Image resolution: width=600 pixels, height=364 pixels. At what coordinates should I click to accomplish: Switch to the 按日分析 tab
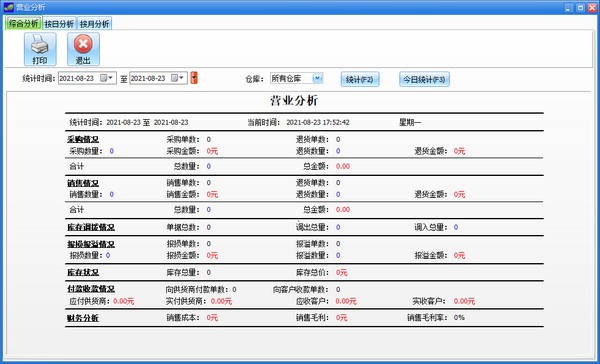(x=59, y=24)
